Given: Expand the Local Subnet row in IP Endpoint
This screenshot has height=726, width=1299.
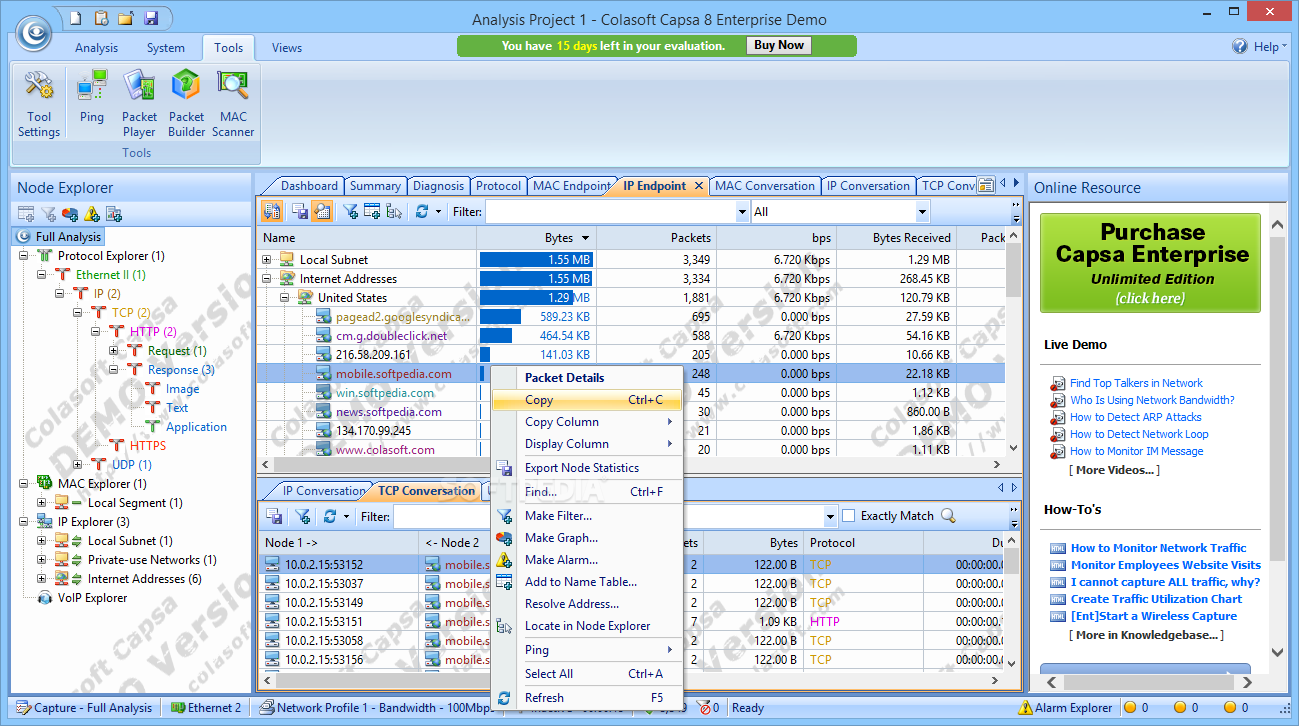Looking at the screenshot, I should tap(267, 260).
